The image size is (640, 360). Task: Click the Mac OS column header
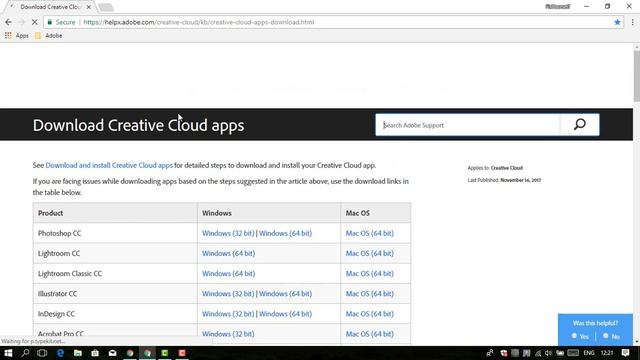376,213
